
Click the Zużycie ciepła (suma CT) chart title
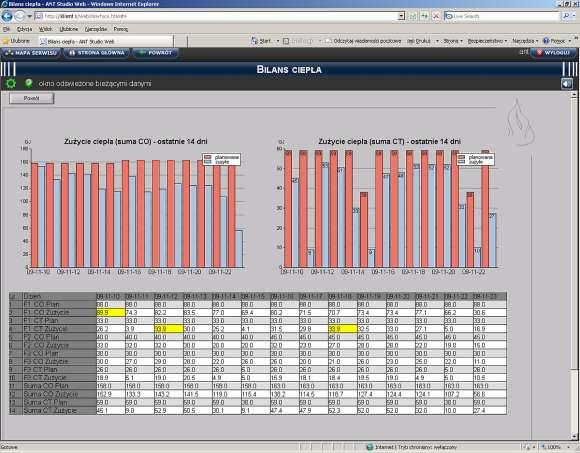390,141
